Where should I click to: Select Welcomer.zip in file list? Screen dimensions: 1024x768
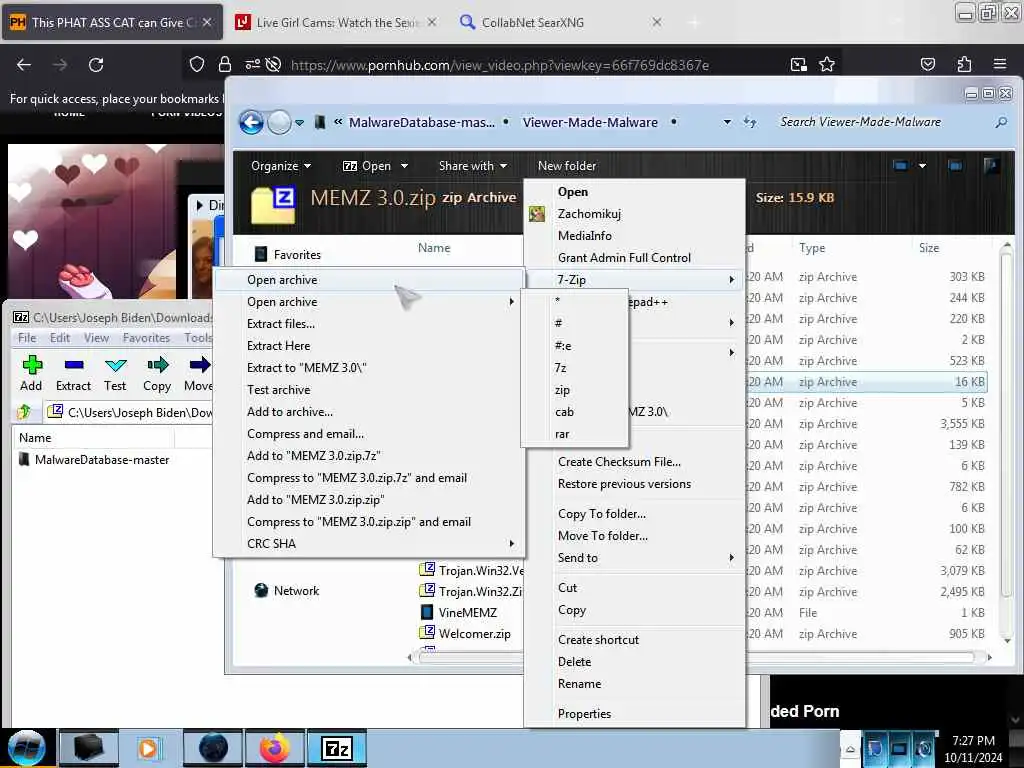475,633
